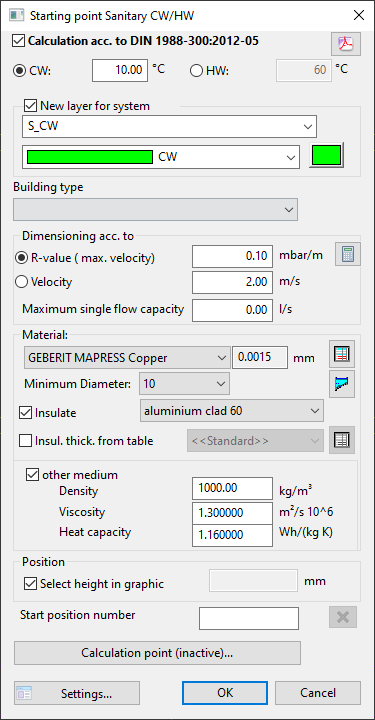
Task: Open the aluminium clad 60 insulation dropdown
Action: [232, 411]
